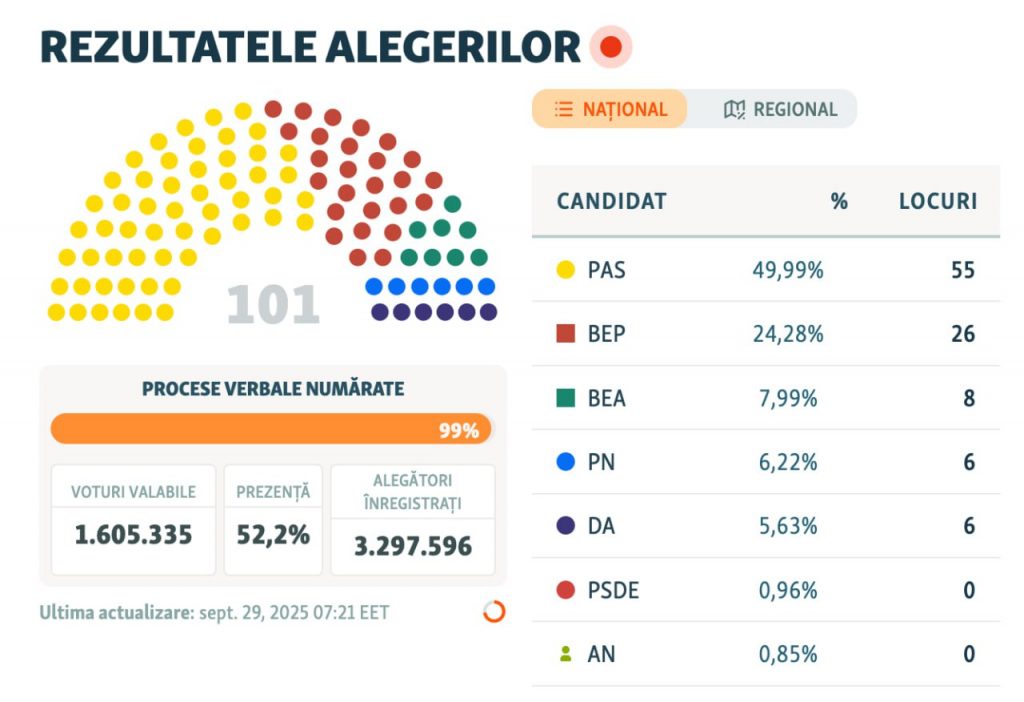Viewport: 1024px width, 702px height.
Task: Click the AN independent candidate icon
Action: pyautogui.click(x=565, y=654)
